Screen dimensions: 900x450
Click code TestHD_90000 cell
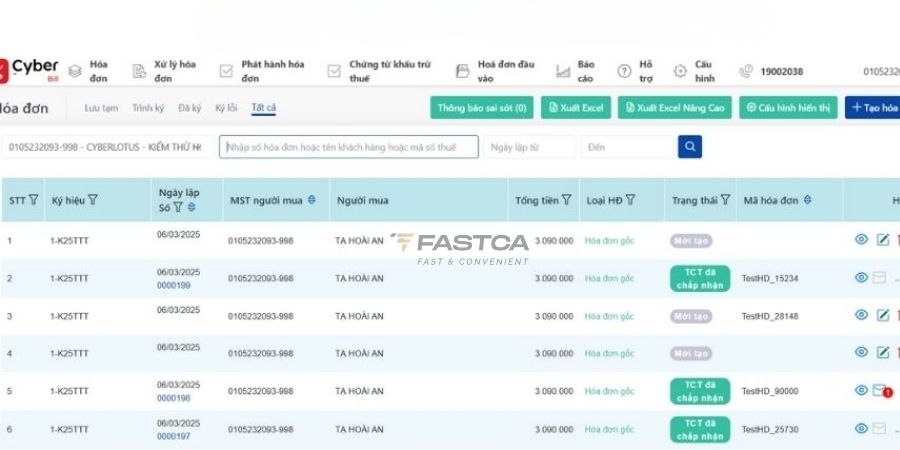tap(770, 391)
